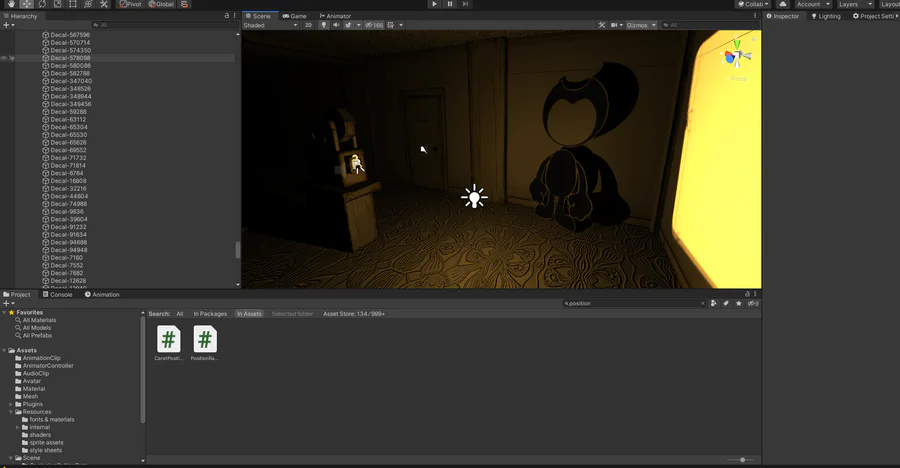Viewport: 900px width, 468px height.
Task: Switch to the Animator tab
Action: click(335, 16)
